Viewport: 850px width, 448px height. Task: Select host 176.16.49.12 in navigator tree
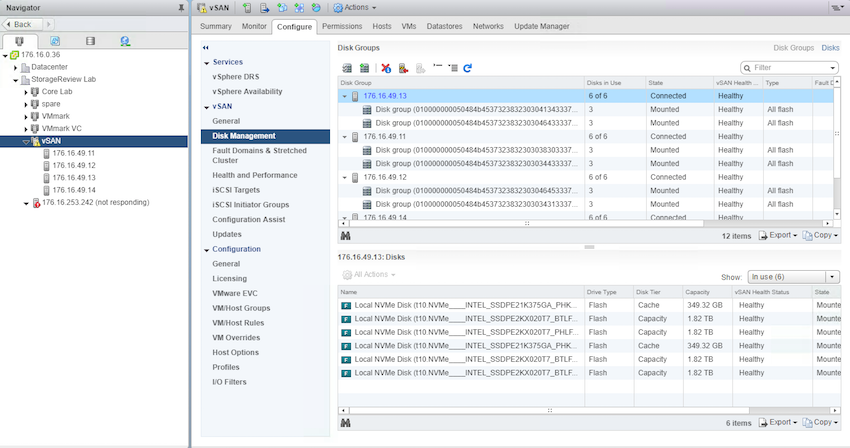point(74,165)
